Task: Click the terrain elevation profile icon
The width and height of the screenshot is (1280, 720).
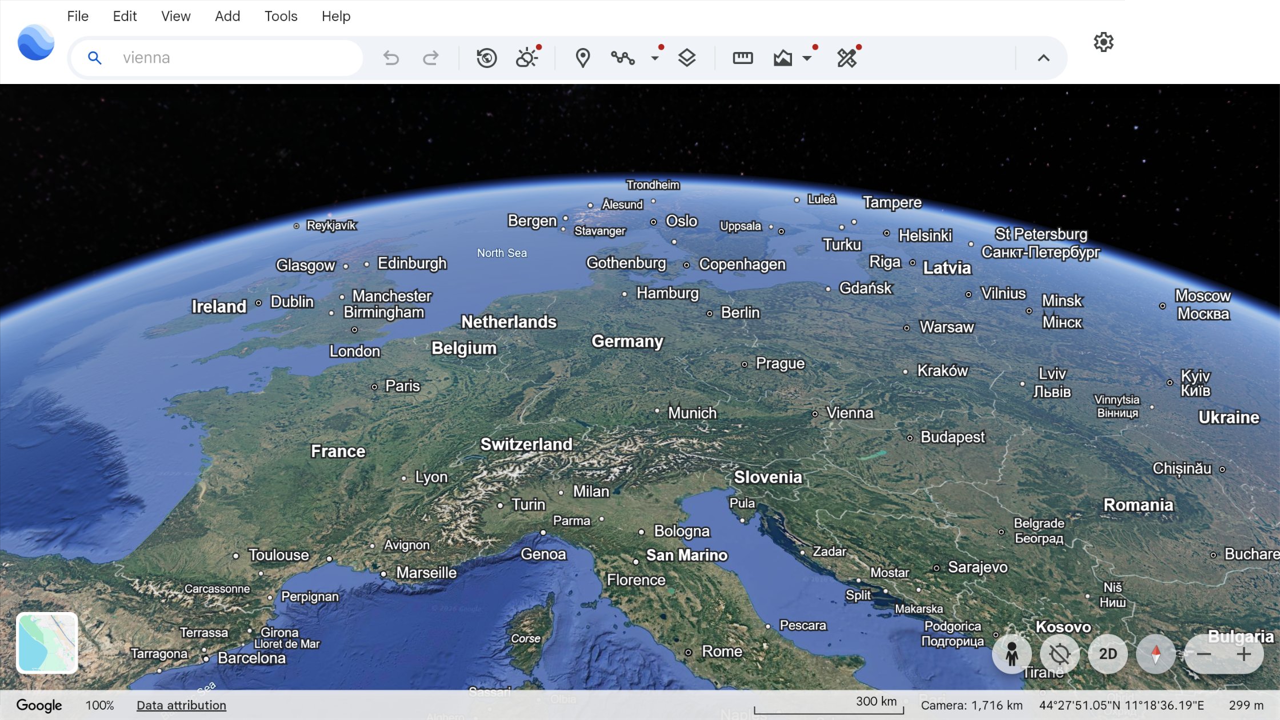Action: click(783, 58)
